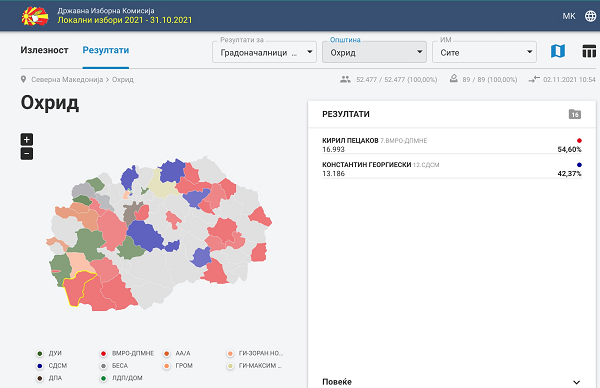Switch to the Излезност tab
Viewport: 600px width, 388px height.
[44, 50]
